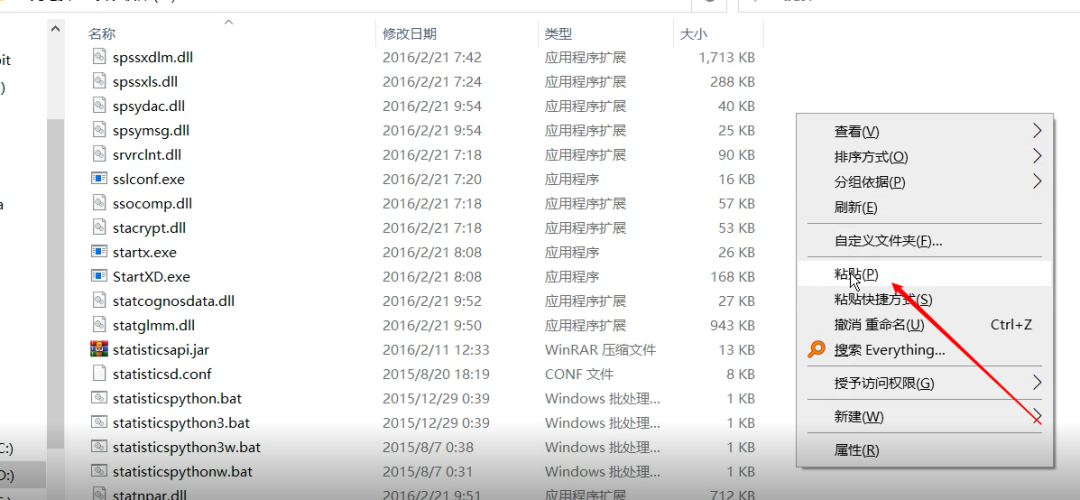Click the navigation pane vertical scrollbar
This screenshot has height=500, width=1080.
(55, 250)
